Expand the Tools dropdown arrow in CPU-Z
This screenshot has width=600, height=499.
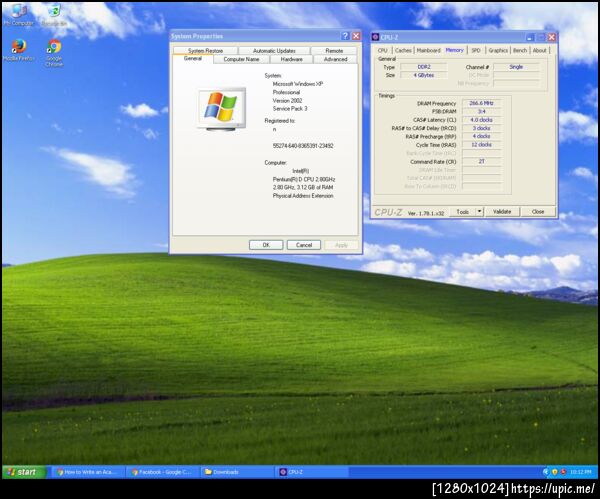tap(479, 212)
